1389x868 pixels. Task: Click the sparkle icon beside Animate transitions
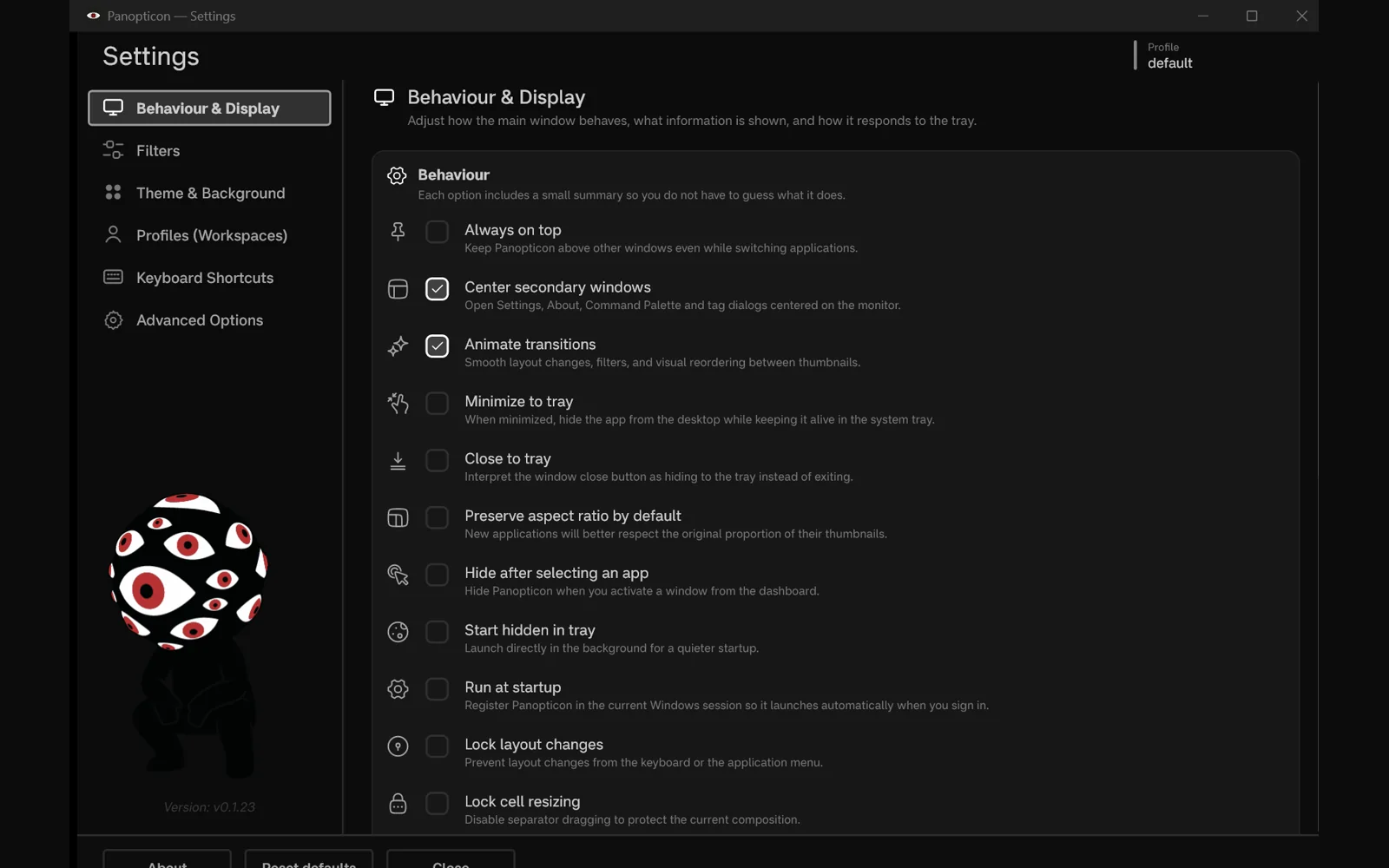398,346
